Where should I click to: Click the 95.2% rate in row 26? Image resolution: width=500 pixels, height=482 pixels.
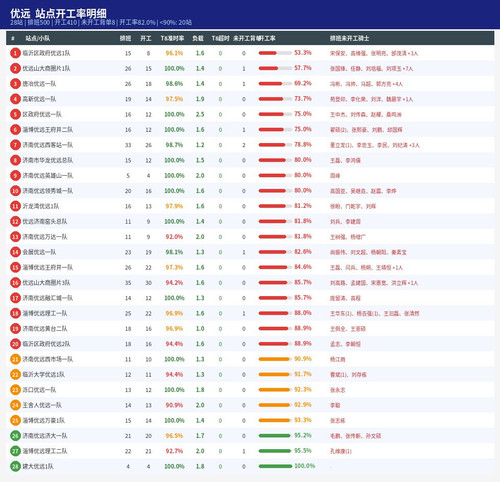pos(303,436)
